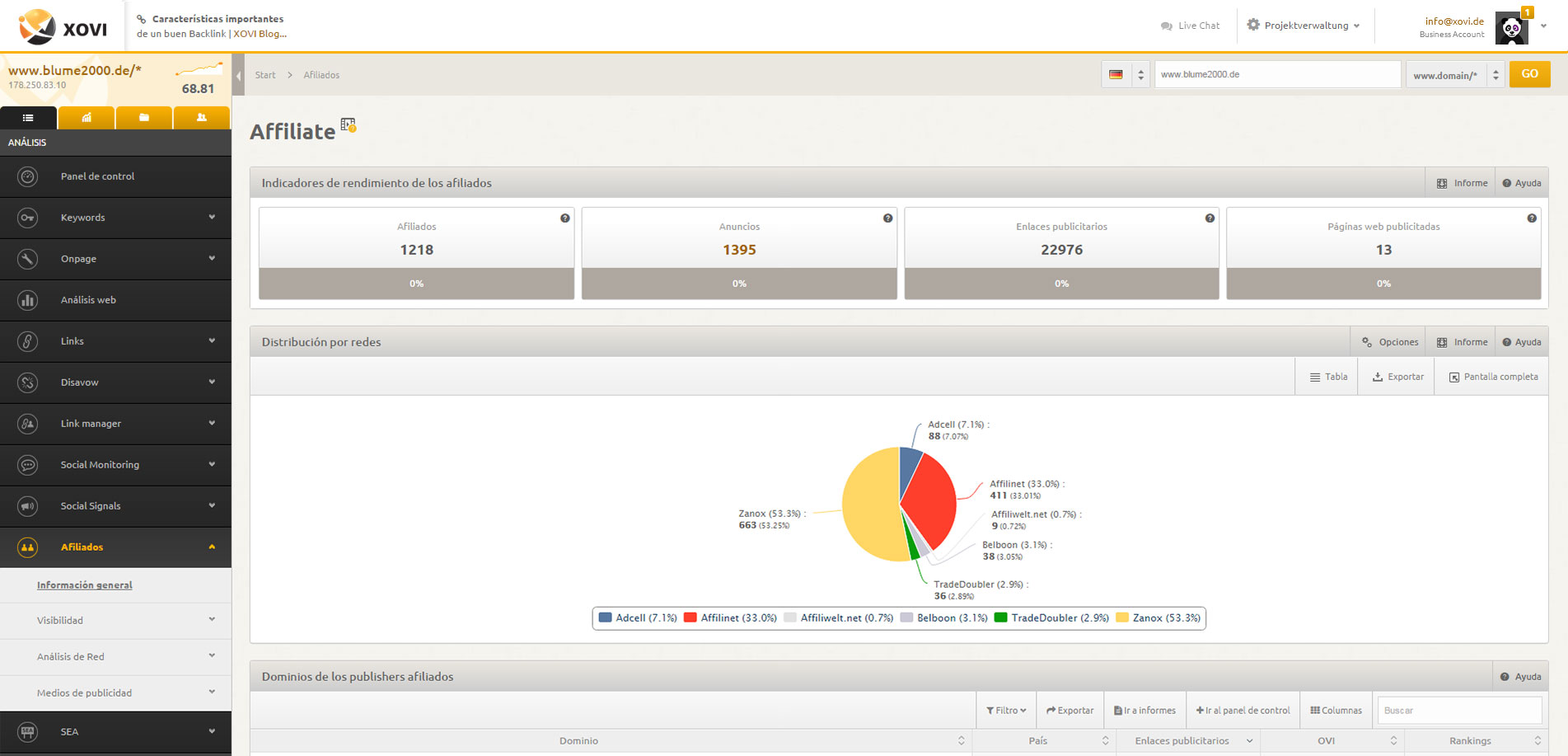Open Opciones in Distribución por redes

point(1390,342)
